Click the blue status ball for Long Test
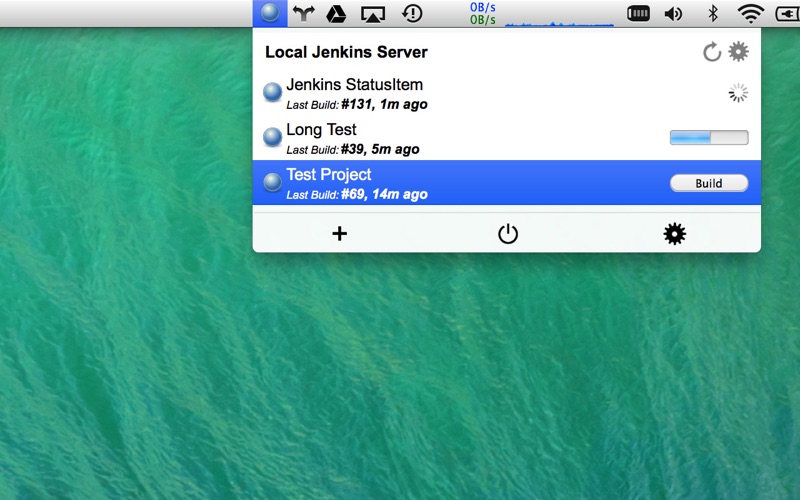 pos(272,137)
